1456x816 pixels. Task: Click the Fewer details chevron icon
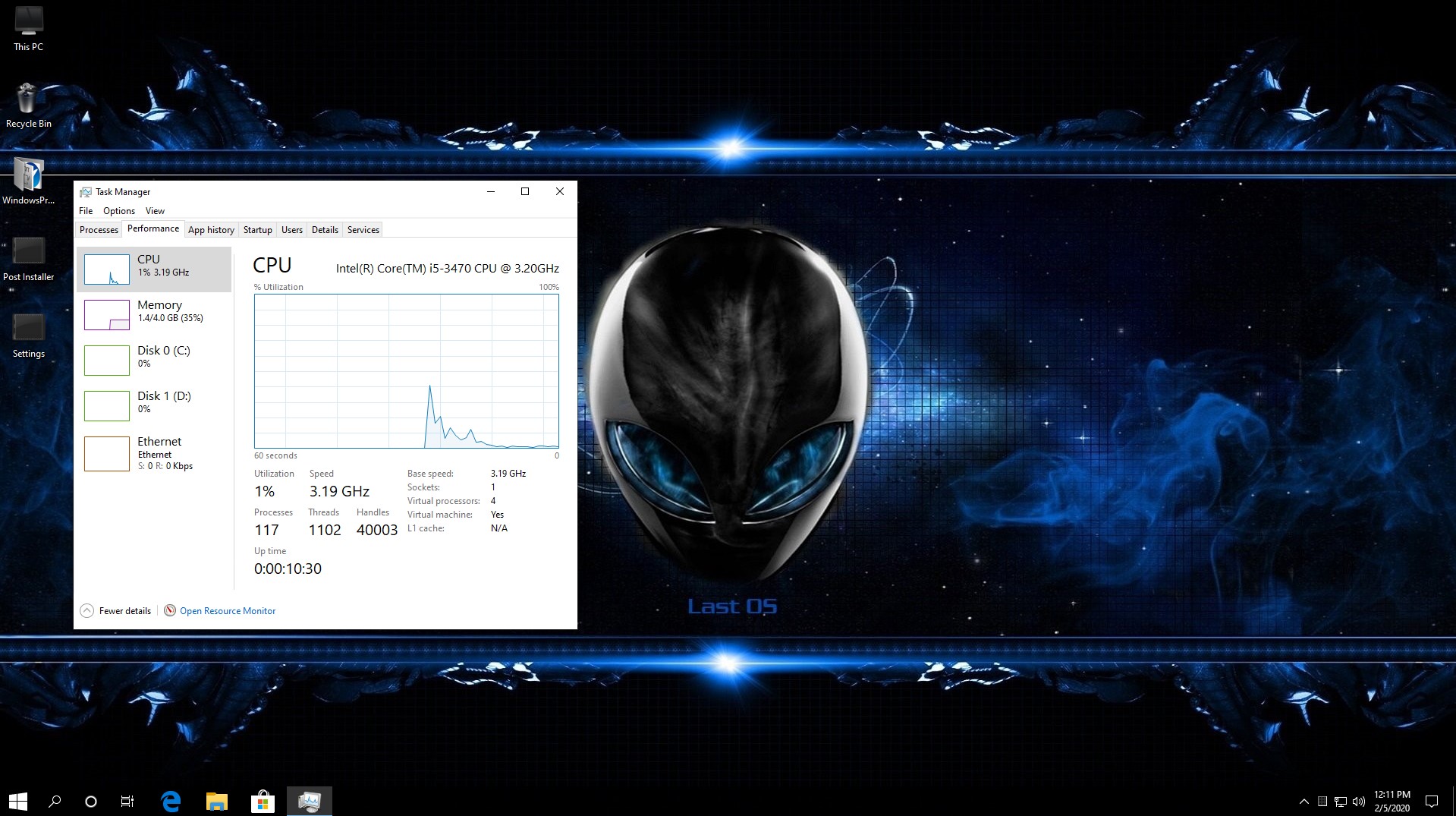point(87,611)
